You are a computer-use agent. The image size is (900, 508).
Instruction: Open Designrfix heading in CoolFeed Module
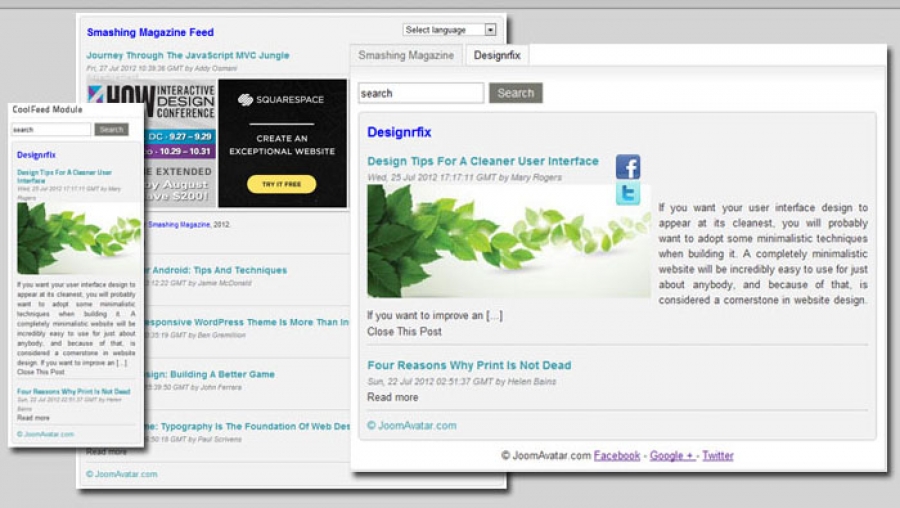36,155
